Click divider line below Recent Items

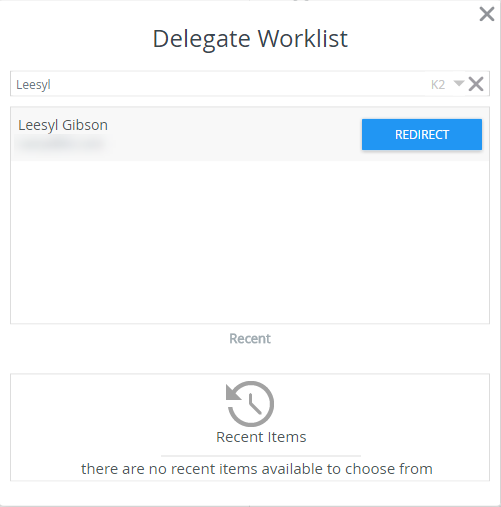261,455
